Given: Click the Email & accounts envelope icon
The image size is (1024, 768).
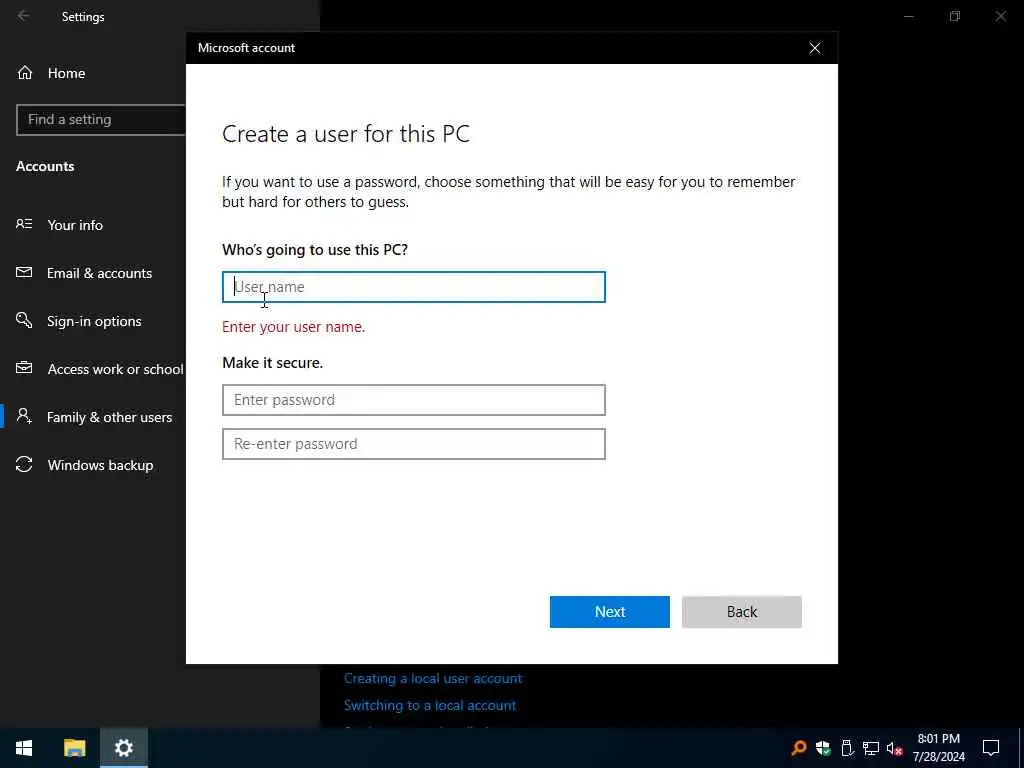Looking at the screenshot, I should click(24, 272).
